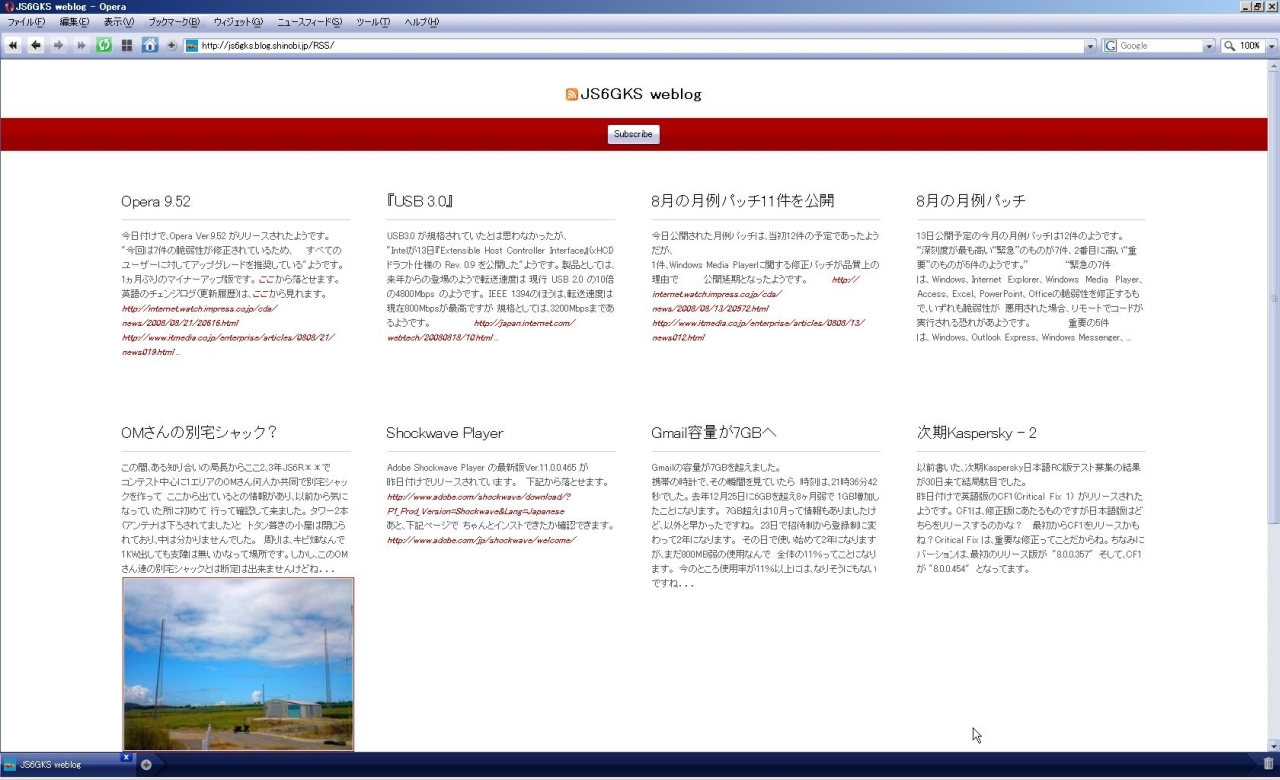Open the zoom level dropdown
The image size is (1280, 780).
point(1272,46)
